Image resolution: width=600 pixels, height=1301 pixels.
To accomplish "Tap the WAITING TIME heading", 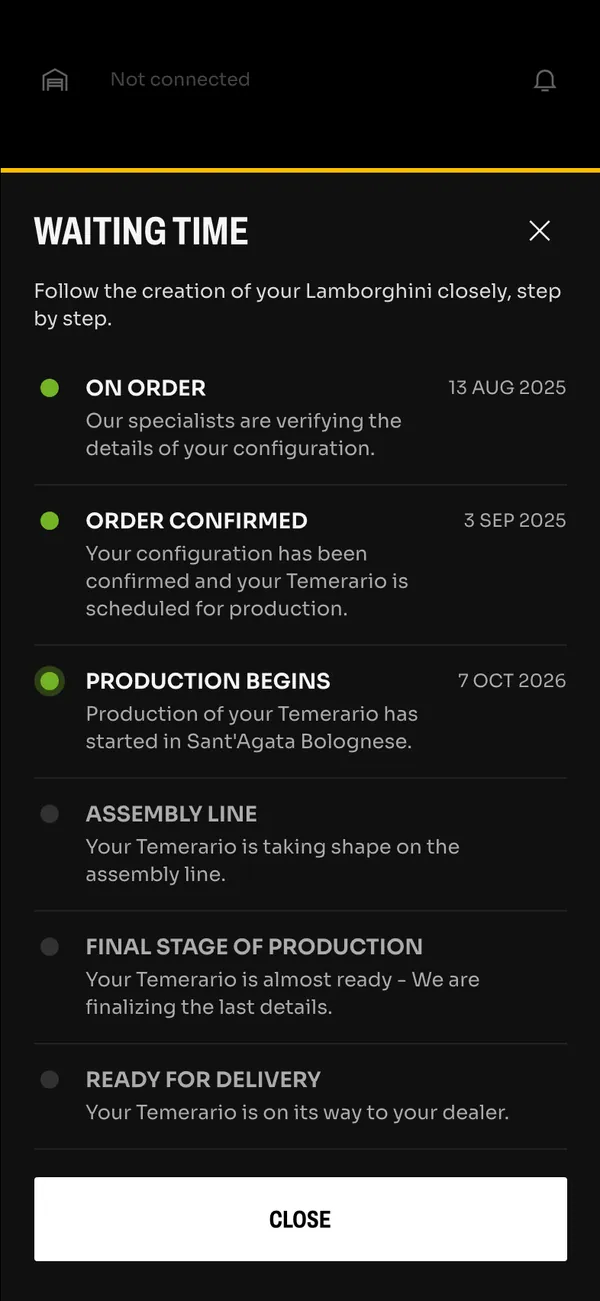I will coord(141,231).
